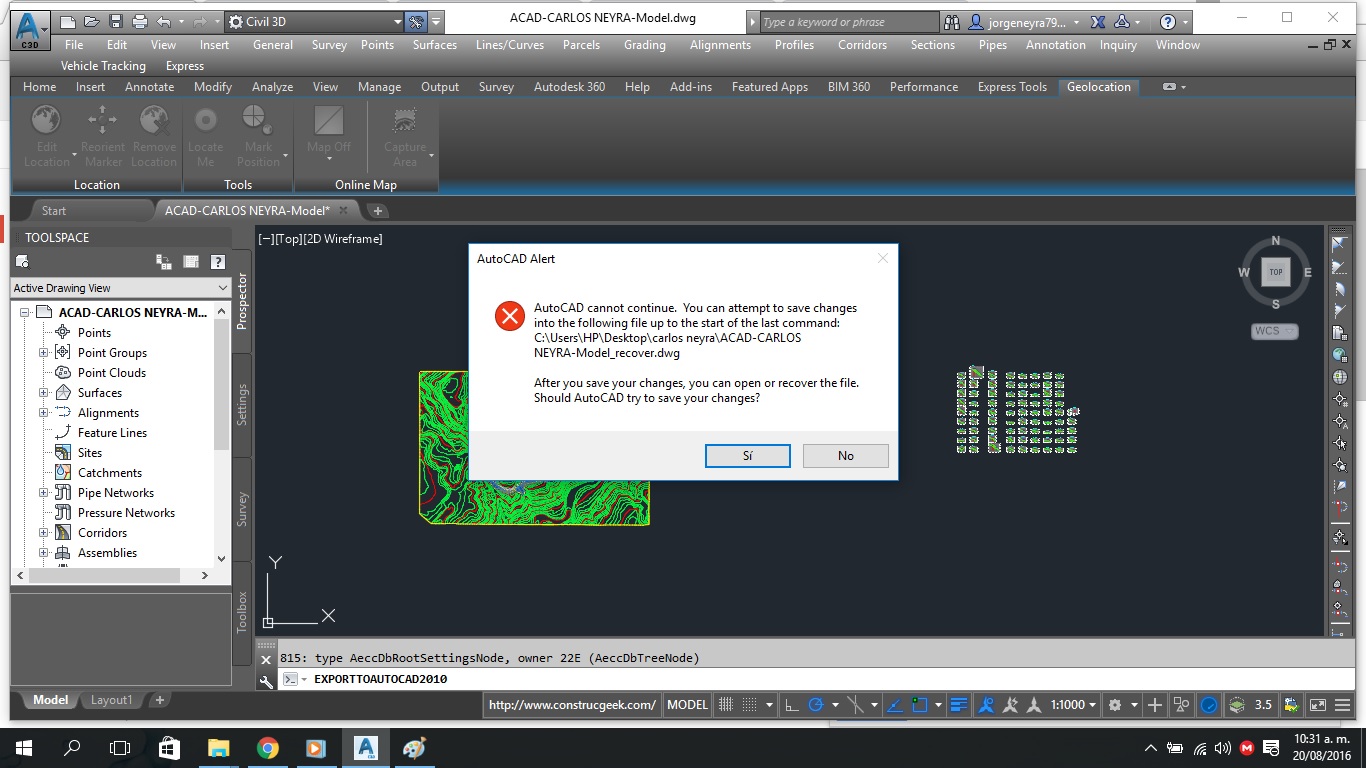Open the C3D application menu button
This screenshot has height=768, width=1366.
[x=31, y=29]
